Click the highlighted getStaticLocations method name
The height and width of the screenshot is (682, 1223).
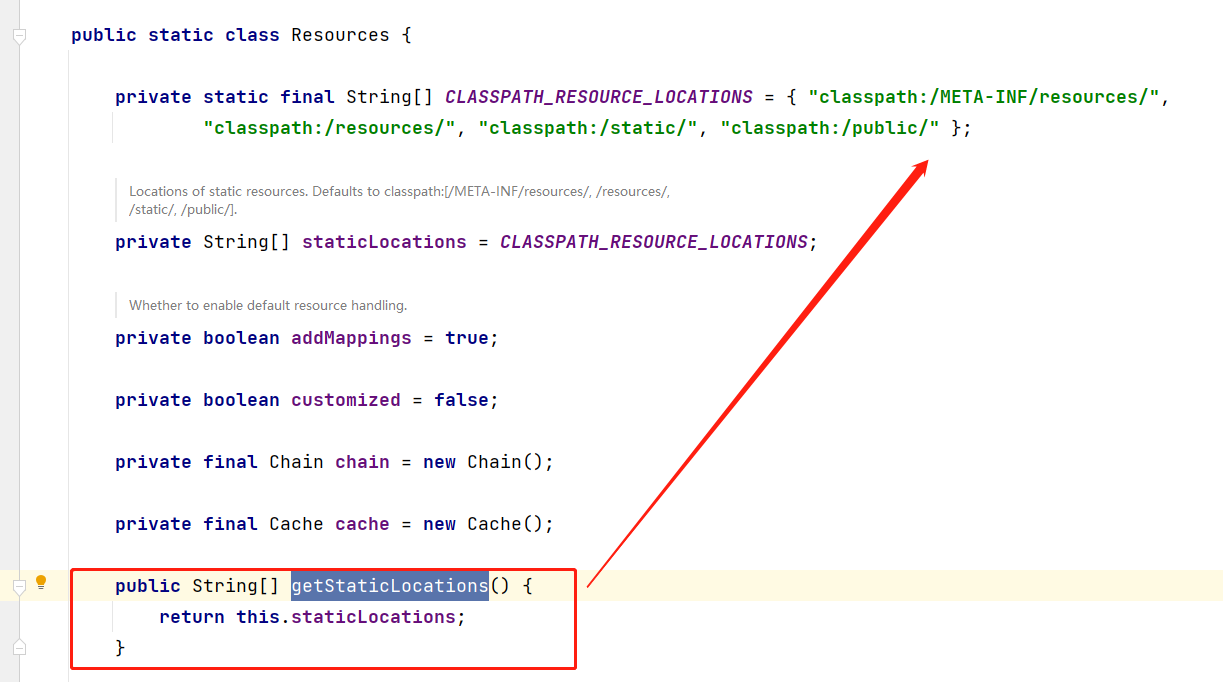(x=390, y=586)
